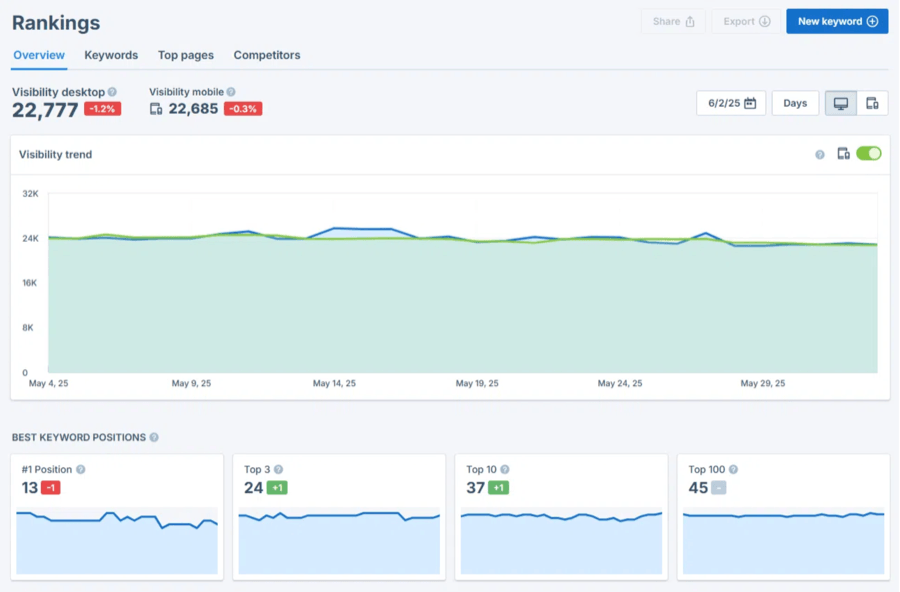Screen dimensions: 900x592
Task: Click the Share button
Action: (x=673, y=21)
